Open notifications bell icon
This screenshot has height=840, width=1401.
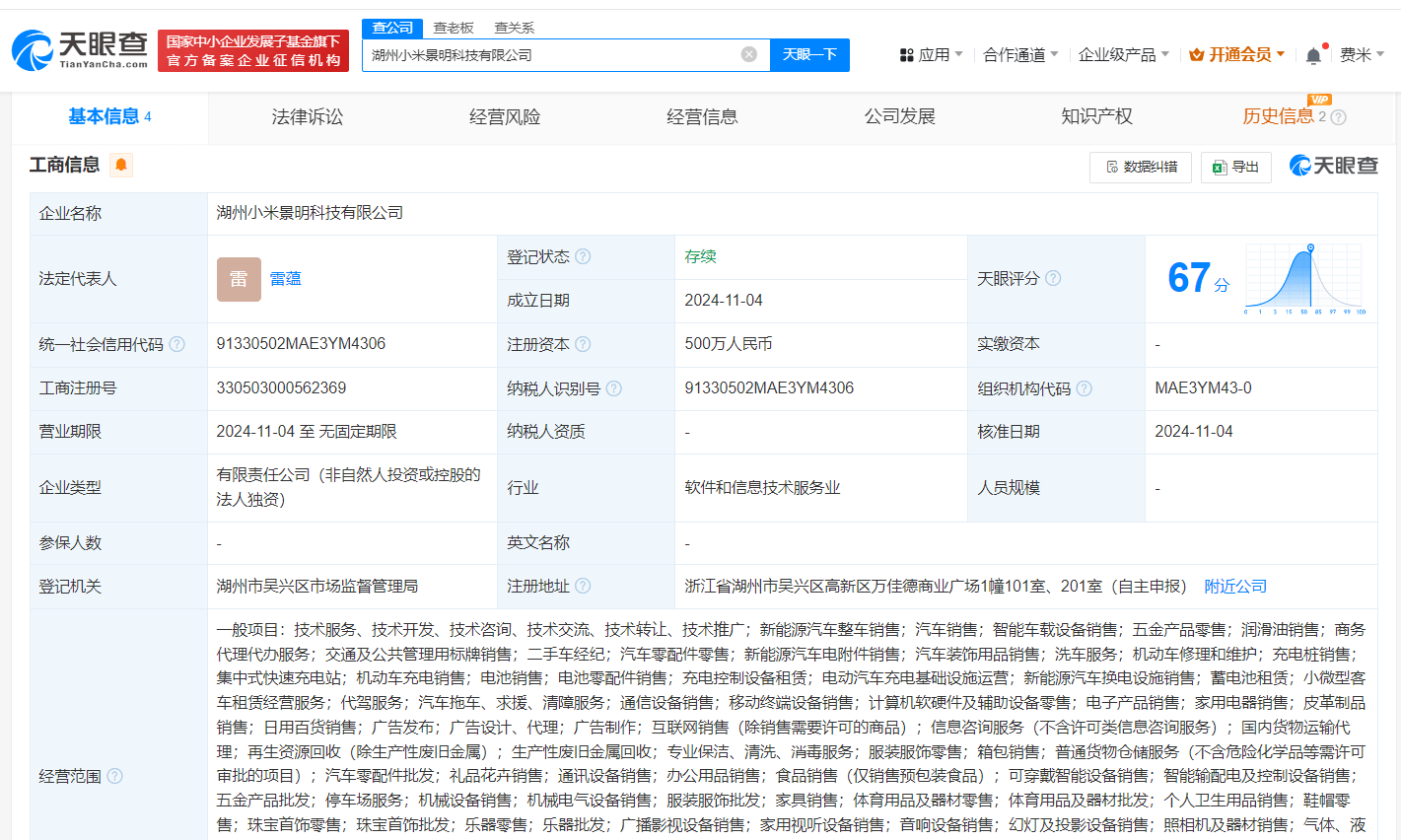(1313, 55)
